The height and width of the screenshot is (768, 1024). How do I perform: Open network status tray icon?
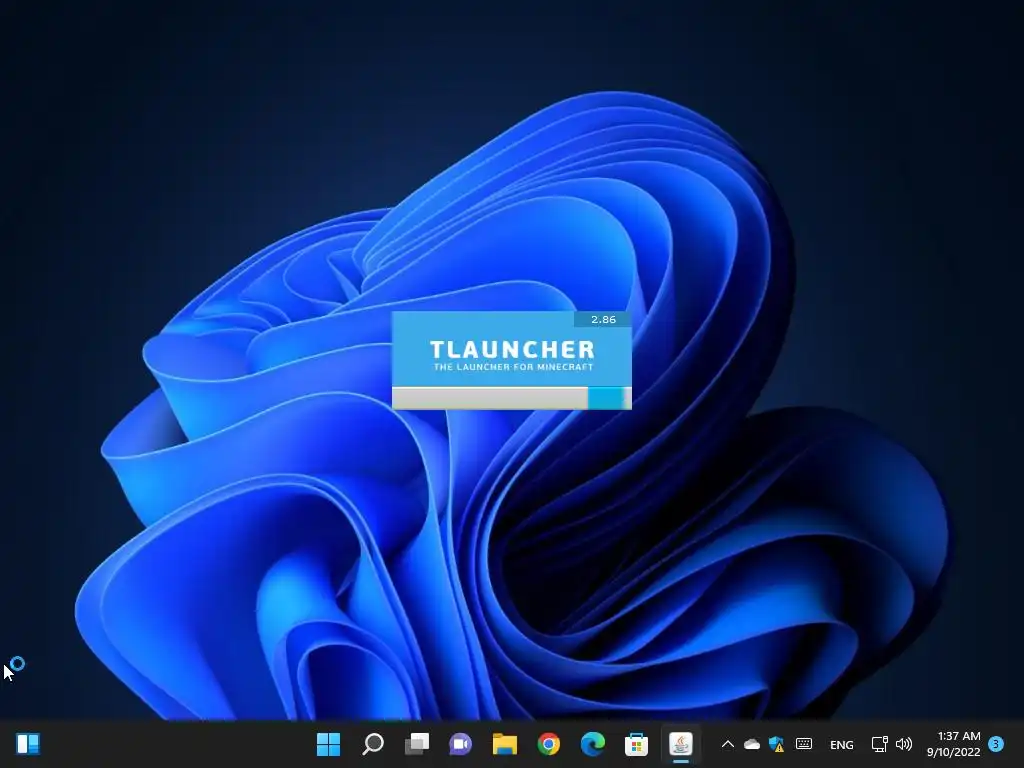[880, 744]
